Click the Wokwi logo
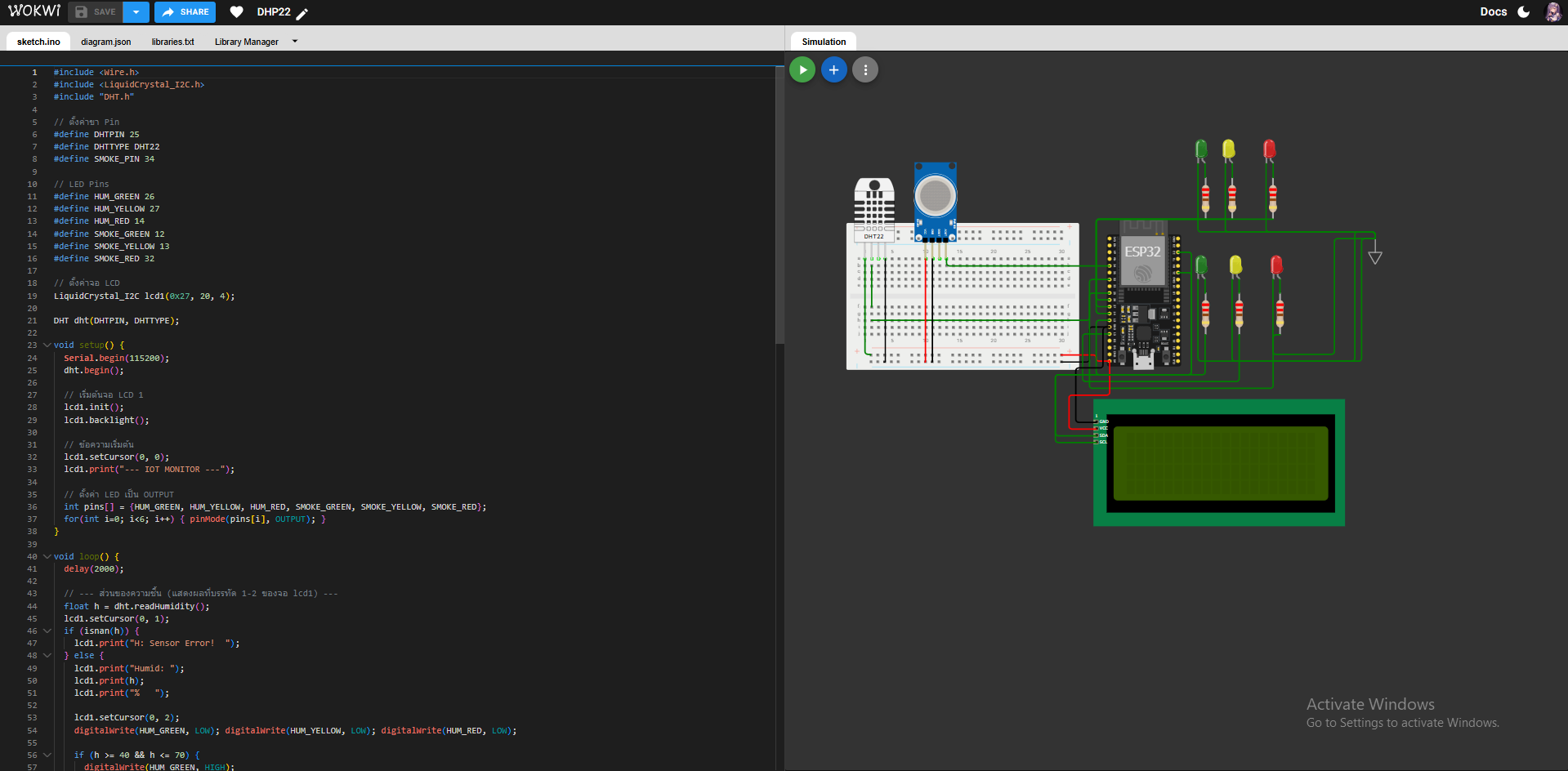1568x771 pixels. [x=34, y=11]
